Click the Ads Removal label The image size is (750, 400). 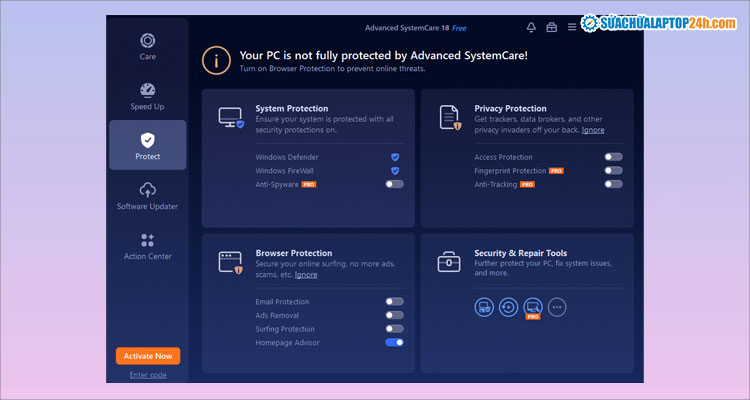(x=277, y=315)
